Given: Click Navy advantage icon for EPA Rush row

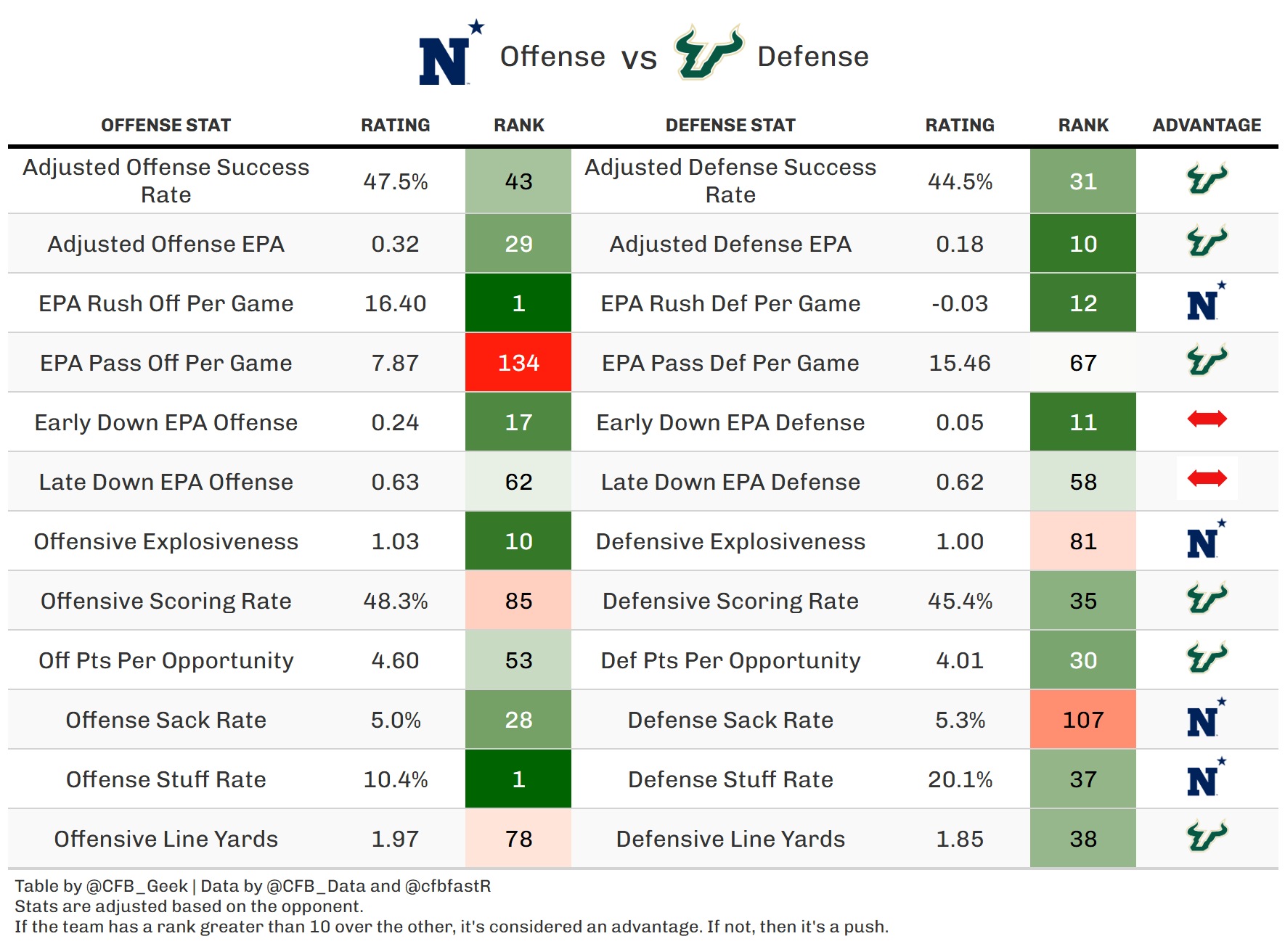Looking at the screenshot, I should [1204, 303].
